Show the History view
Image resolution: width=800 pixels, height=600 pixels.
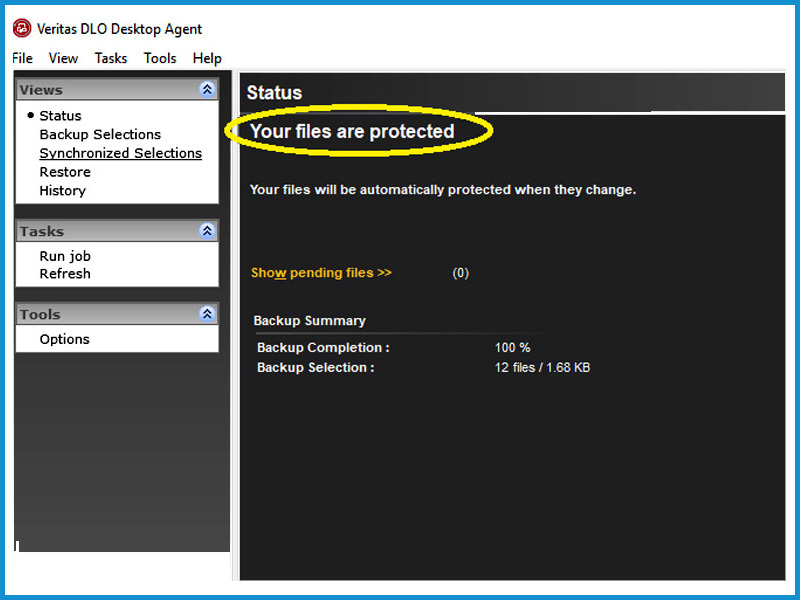pyautogui.click(x=62, y=191)
